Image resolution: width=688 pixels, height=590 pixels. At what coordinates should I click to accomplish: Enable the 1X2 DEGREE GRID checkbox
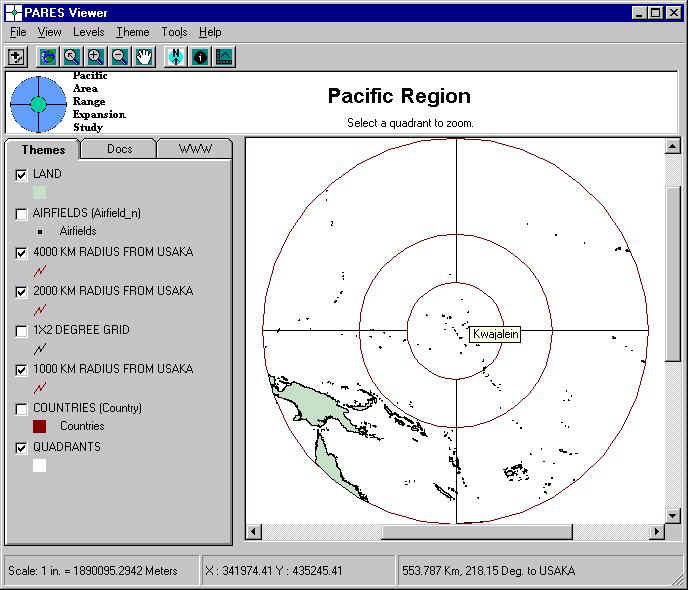[21, 331]
